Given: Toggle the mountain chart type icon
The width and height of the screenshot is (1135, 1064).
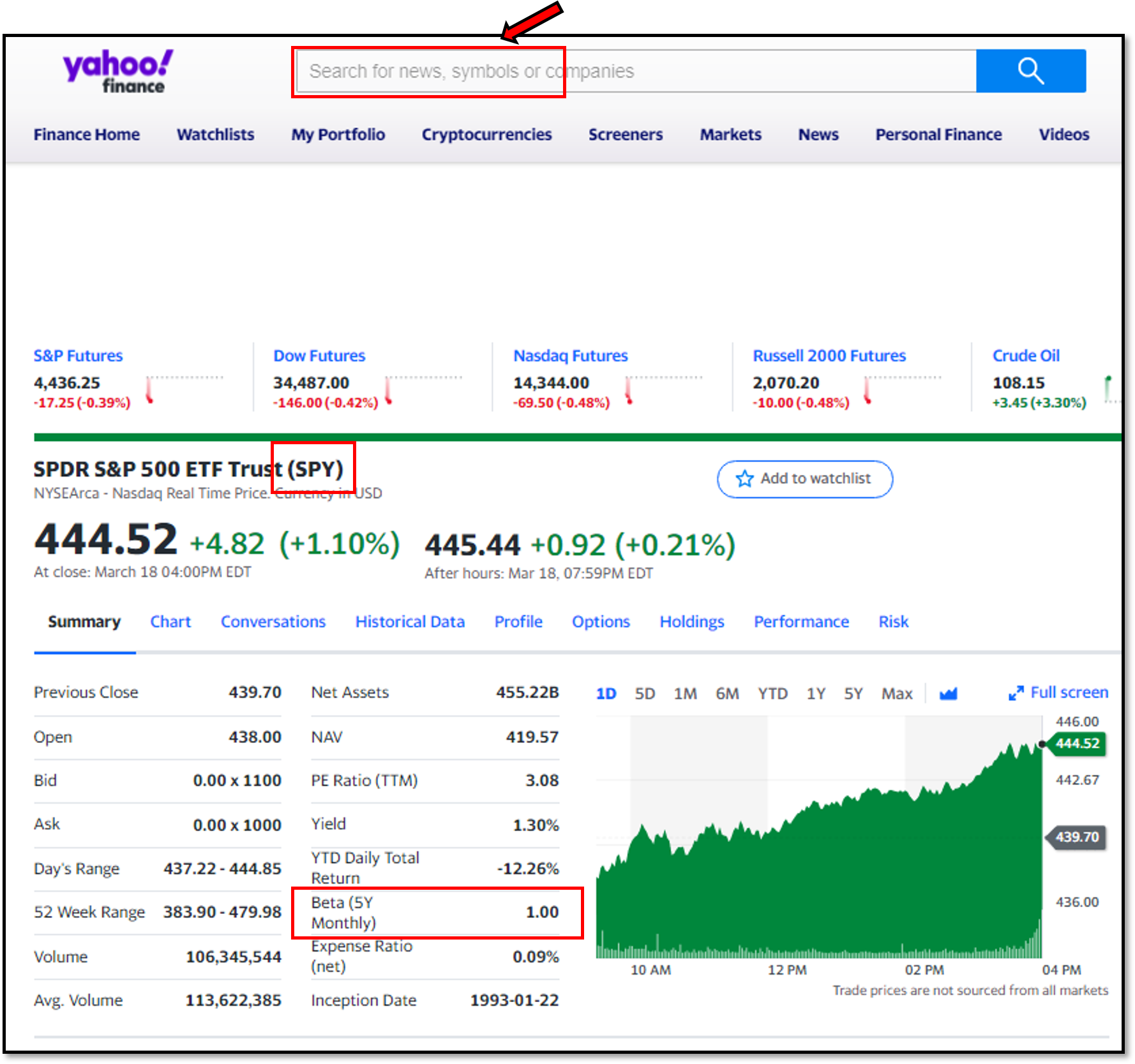Looking at the screenshot, I should tap(948, 694).
